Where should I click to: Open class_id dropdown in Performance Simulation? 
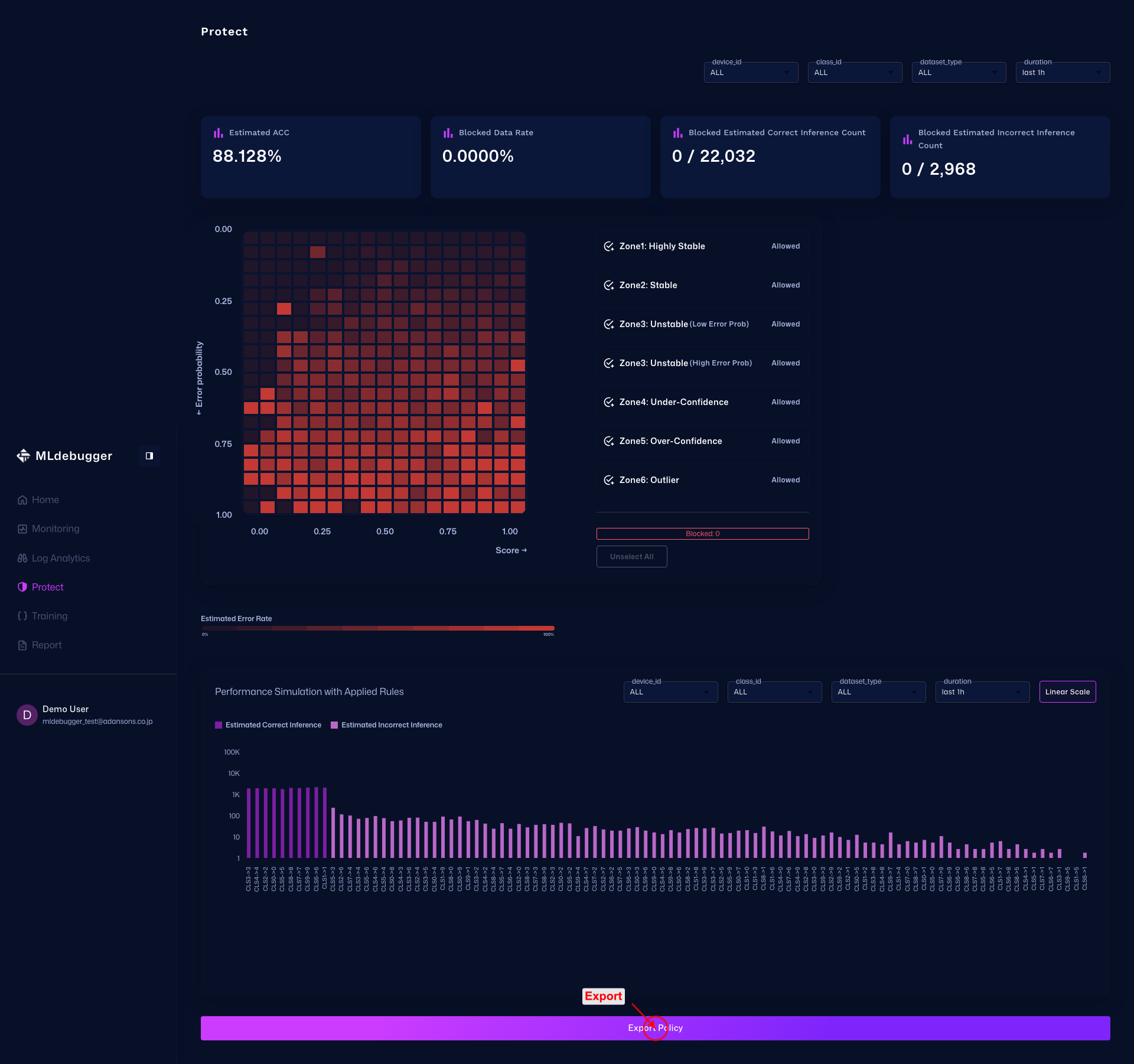pos(774,692)
